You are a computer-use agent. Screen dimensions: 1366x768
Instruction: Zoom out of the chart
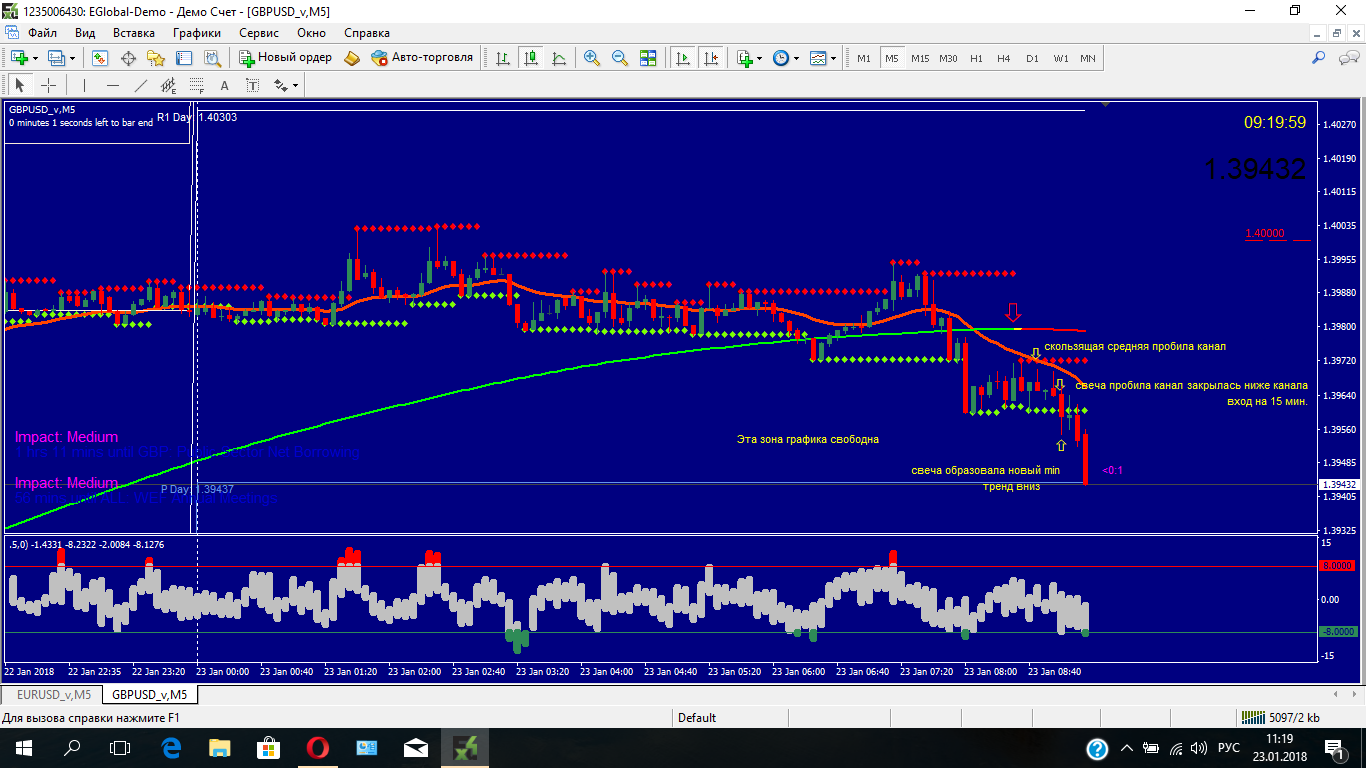[620, 58]
